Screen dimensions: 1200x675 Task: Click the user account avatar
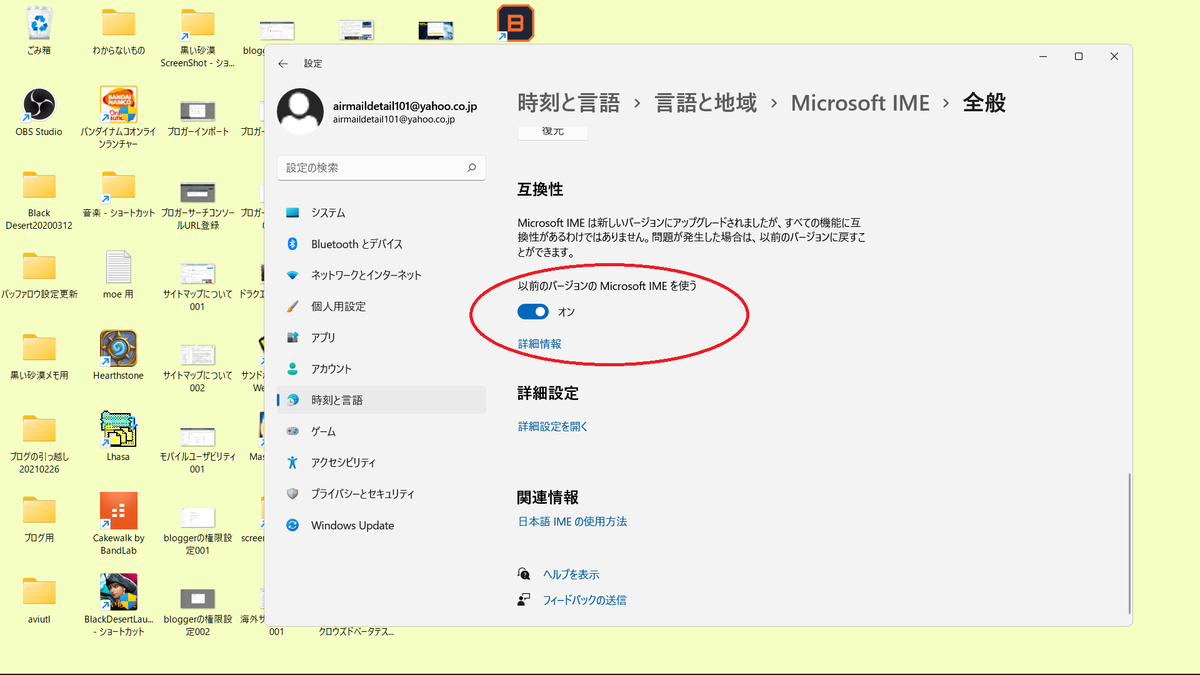pyautogui.click(x=299, y=112)
